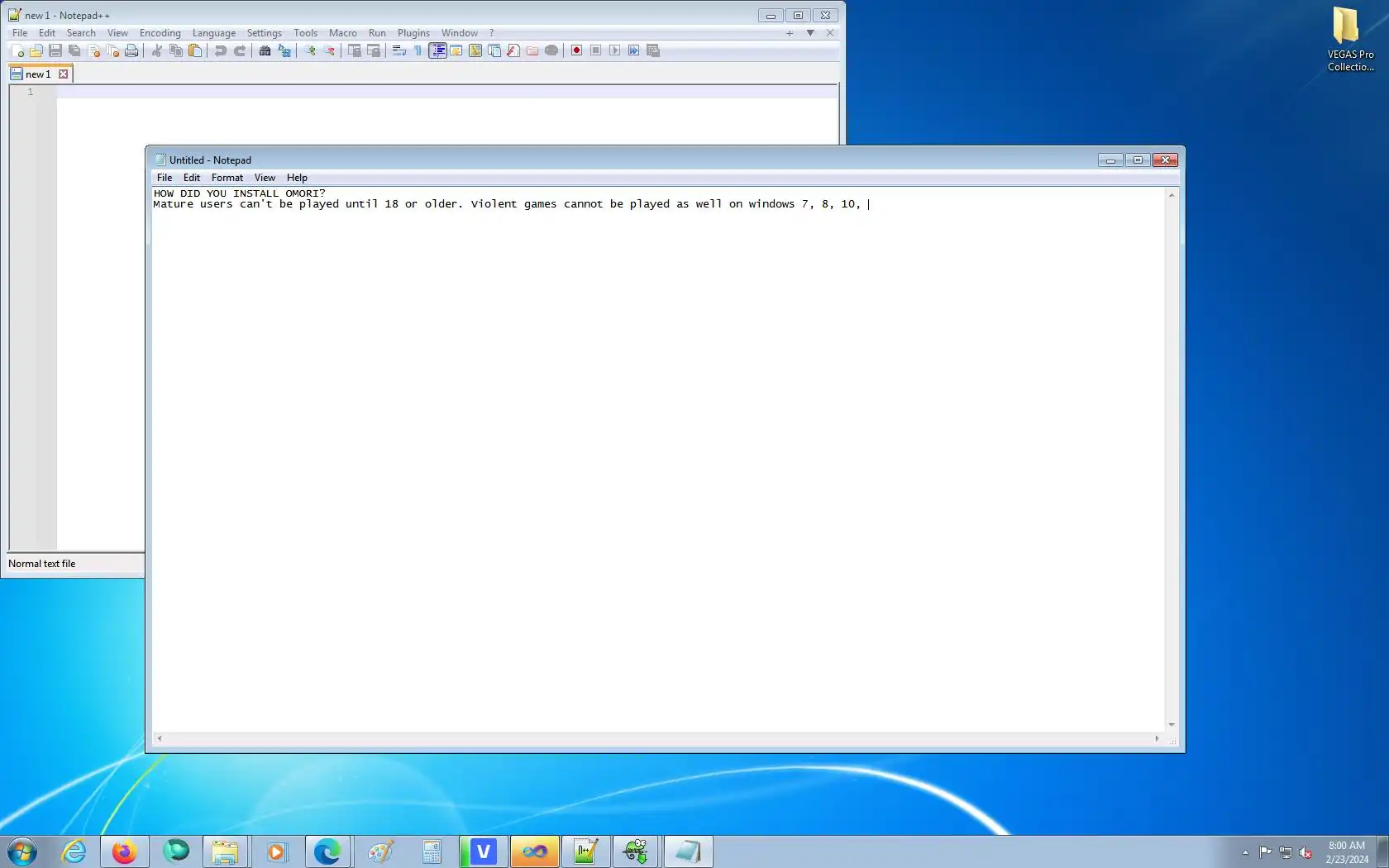Image resolution: width=1389 pixels, height=868 pixels.
Task: Open user-defined language dialog icon
Action: point(456,50)
